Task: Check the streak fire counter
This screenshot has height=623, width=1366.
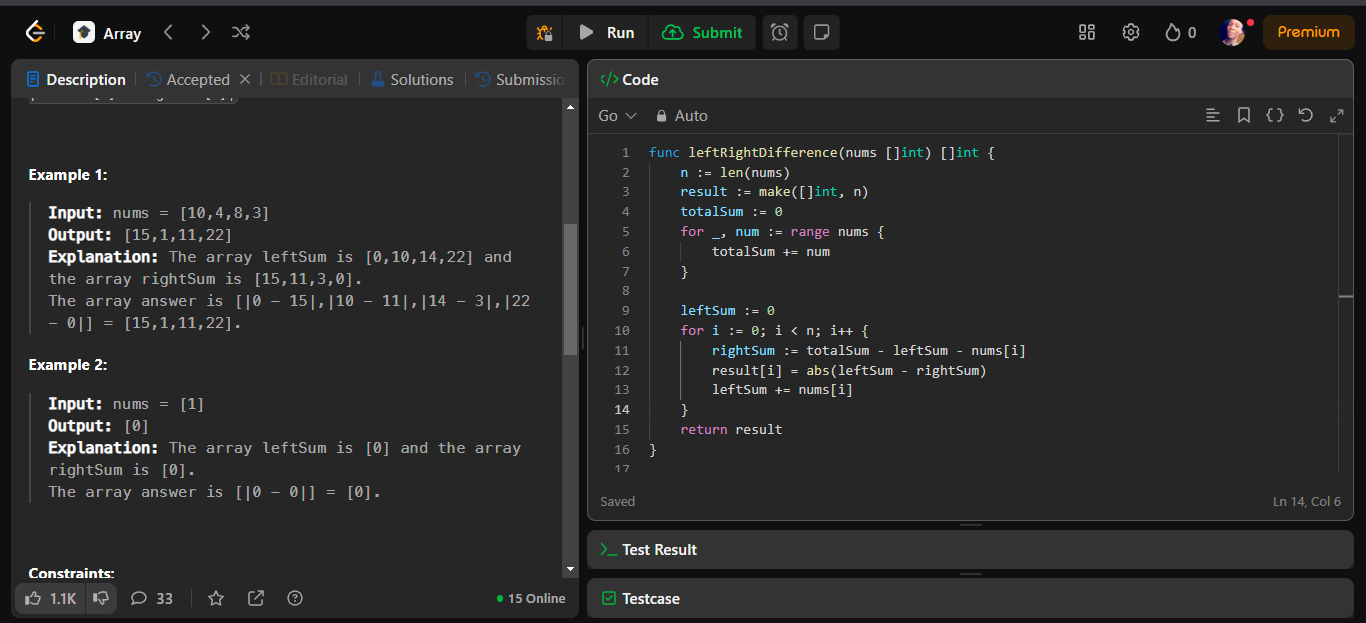Action: [x=1180, y=33]
